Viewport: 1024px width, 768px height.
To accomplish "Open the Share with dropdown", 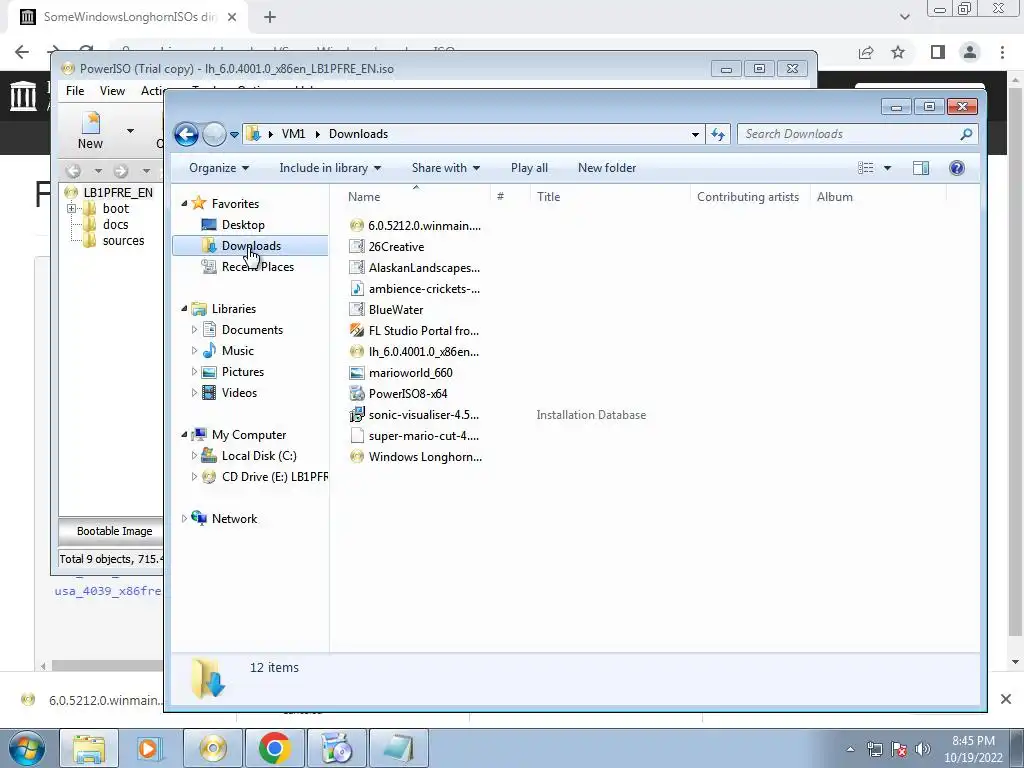I will tap(446, 168).
